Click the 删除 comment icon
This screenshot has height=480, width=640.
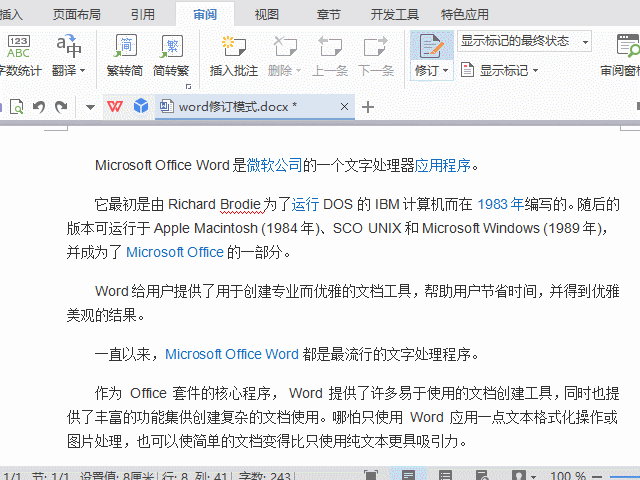284,46
